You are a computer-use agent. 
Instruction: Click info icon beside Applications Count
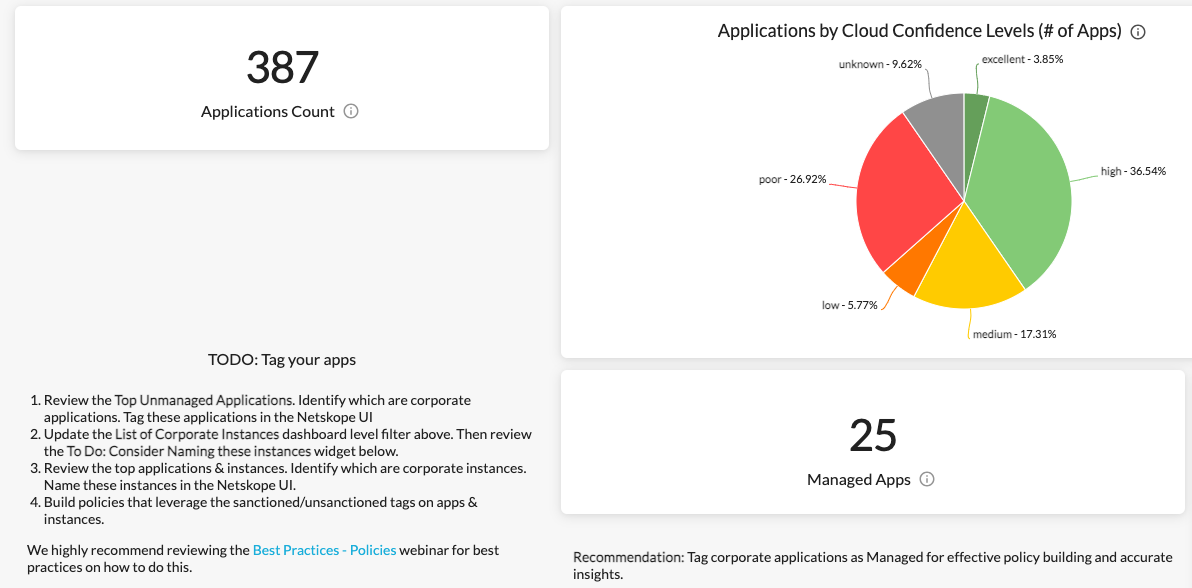(350, 111)
